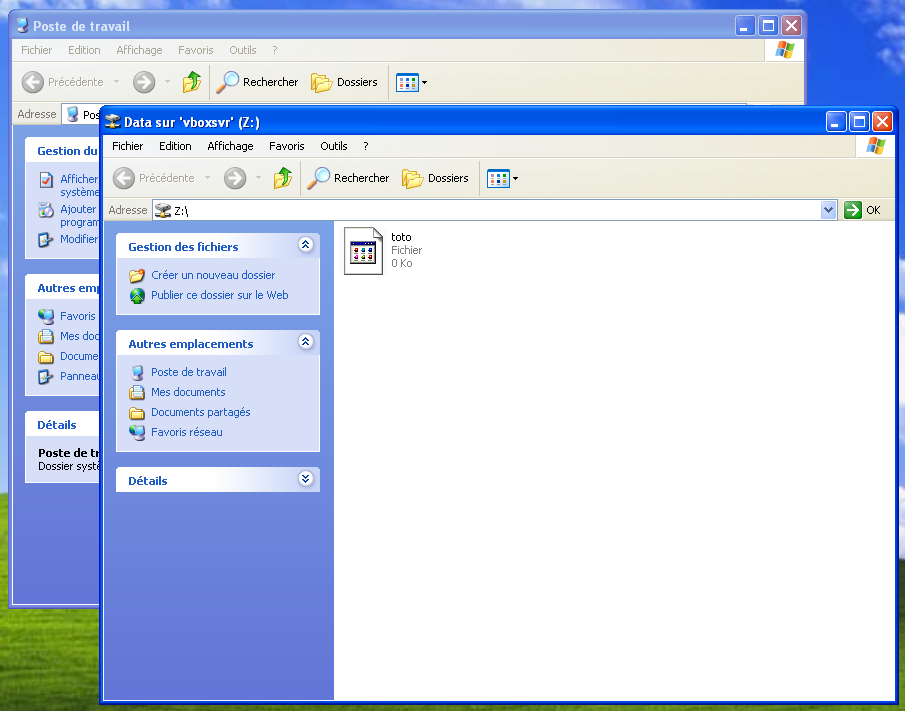The width and height of the screenshot is (905, 711).
Task: Open Rechercher search in Z: window toolbar
Action: pos(348,178)
